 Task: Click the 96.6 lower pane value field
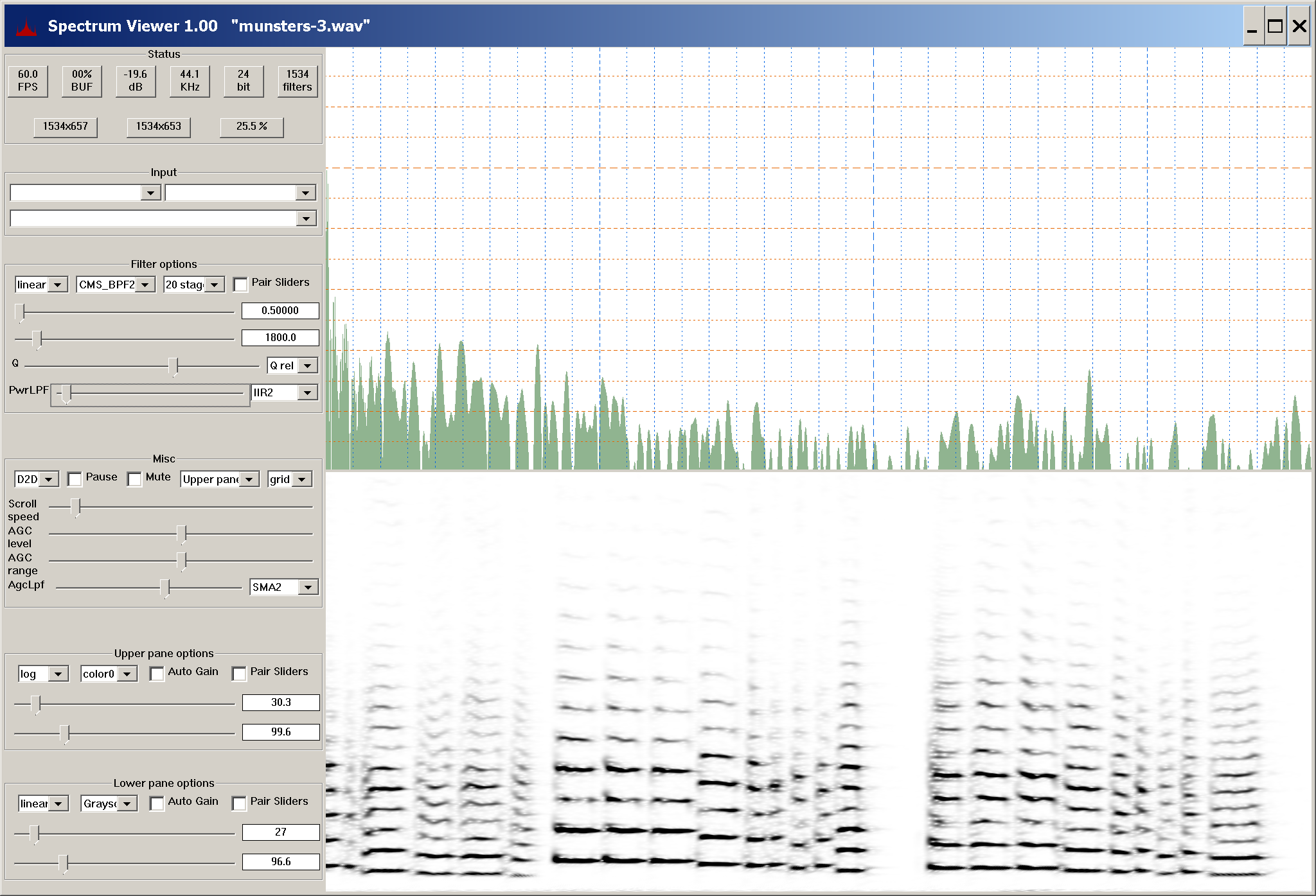click(x=281, y=862)
